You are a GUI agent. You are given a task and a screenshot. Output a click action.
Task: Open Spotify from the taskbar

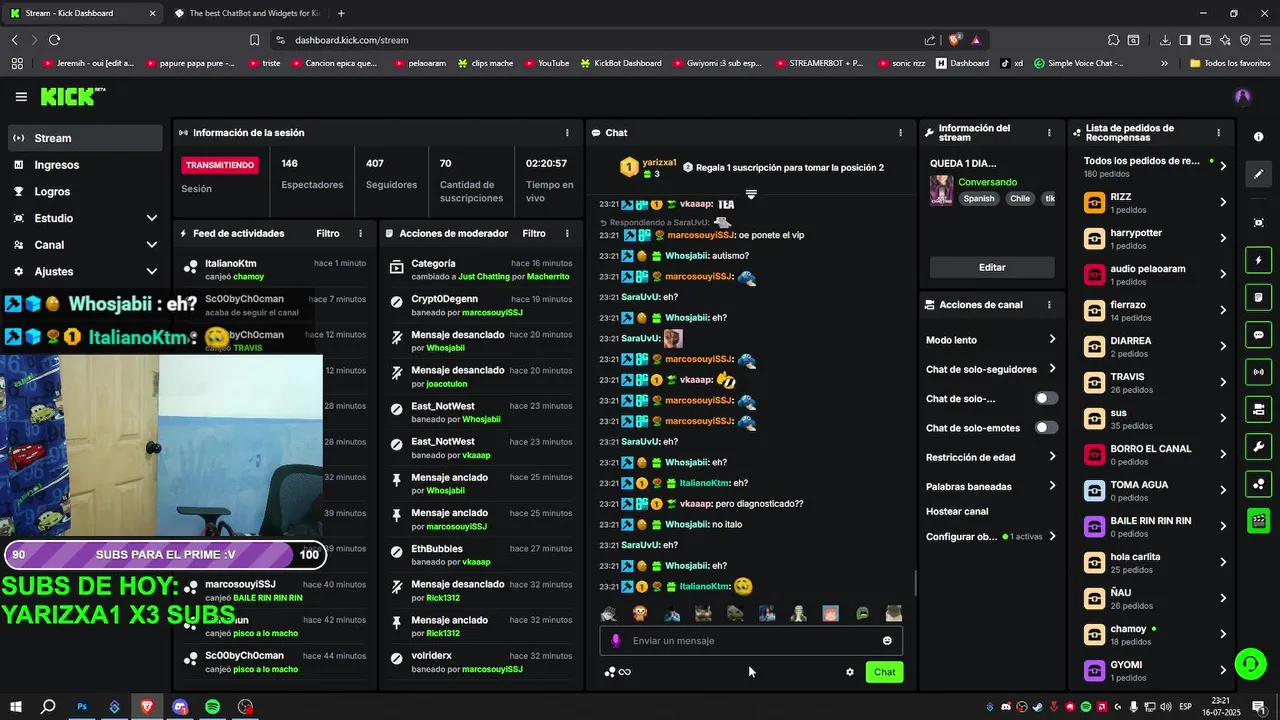(x=212, y=707)
